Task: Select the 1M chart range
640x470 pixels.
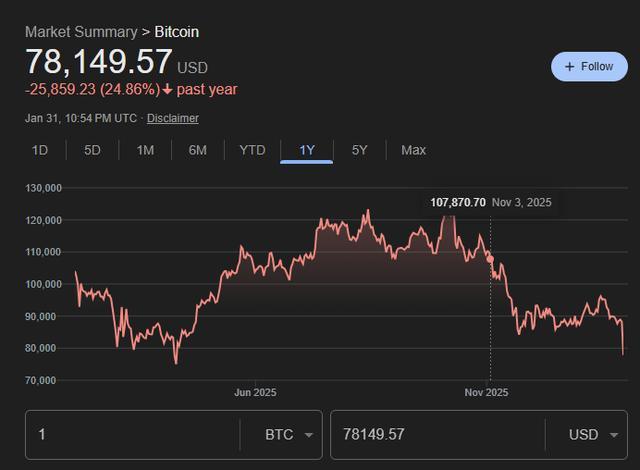Action: (x=145, y=150)
